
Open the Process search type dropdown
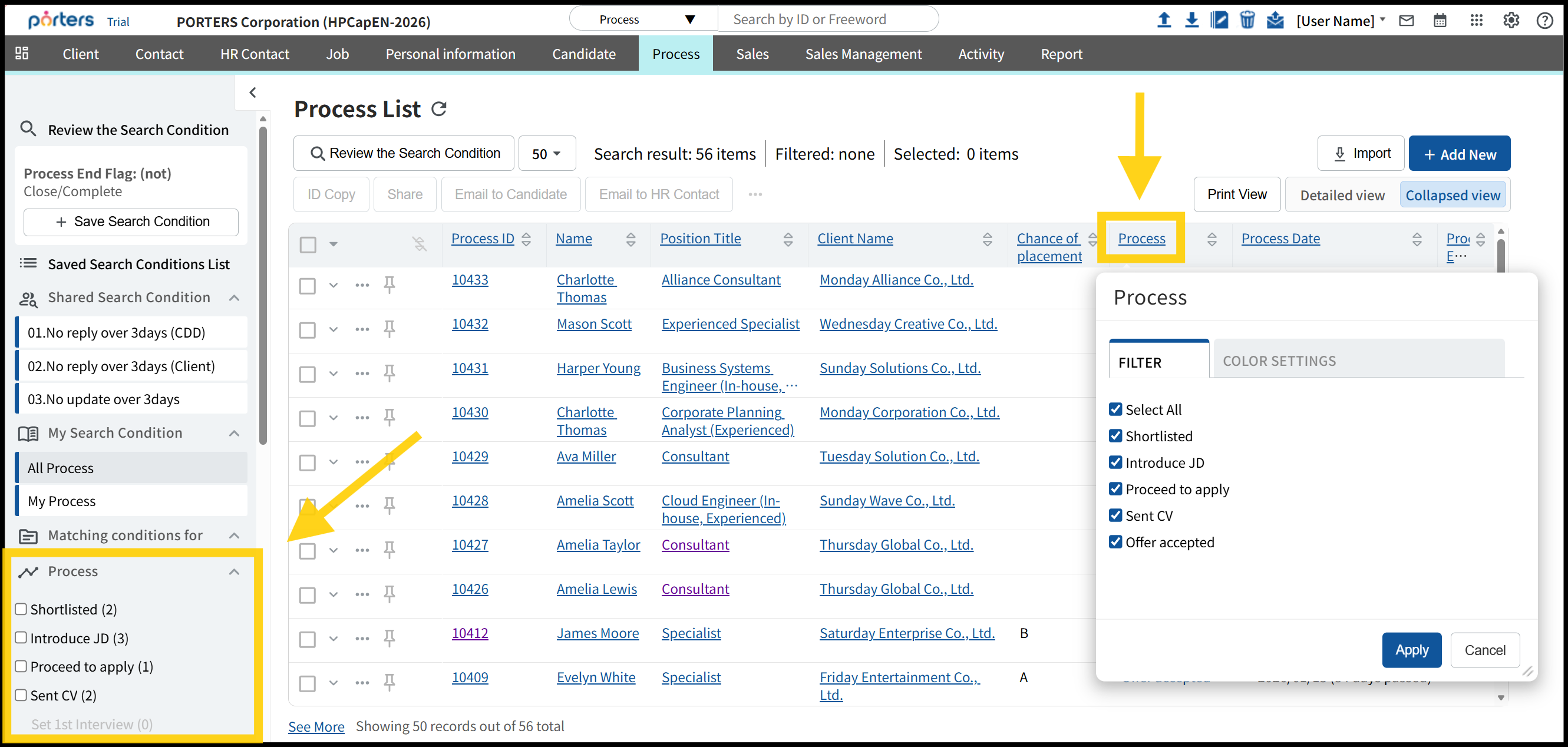[x=644, y=19]
